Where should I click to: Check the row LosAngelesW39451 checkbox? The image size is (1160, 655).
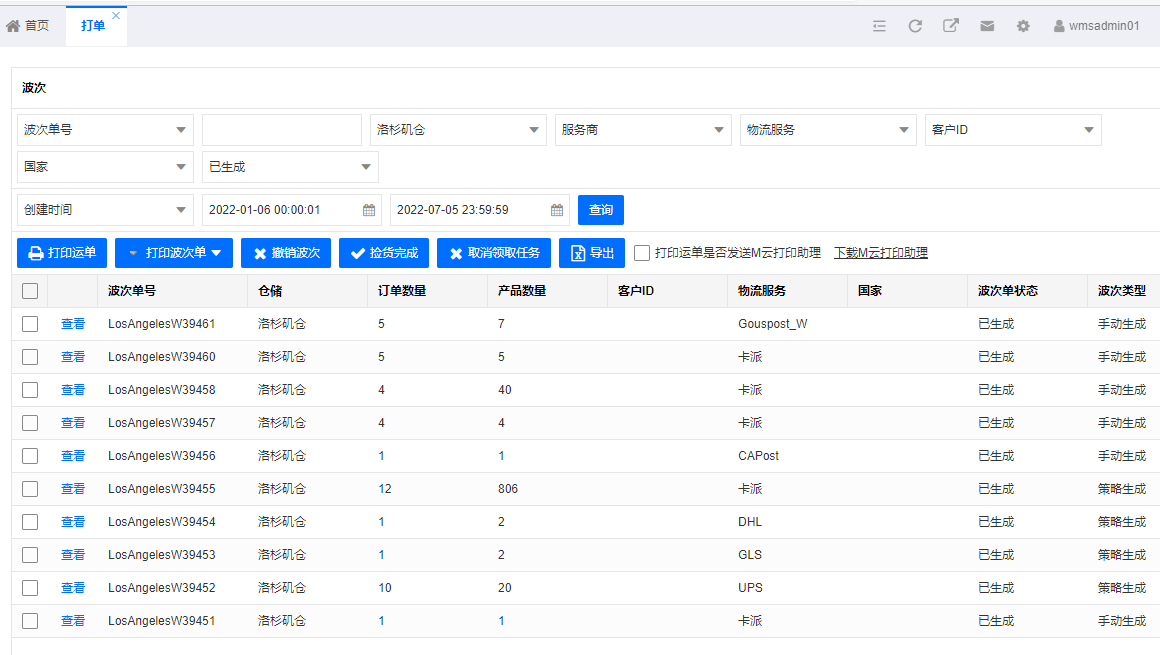pos(30,621)
